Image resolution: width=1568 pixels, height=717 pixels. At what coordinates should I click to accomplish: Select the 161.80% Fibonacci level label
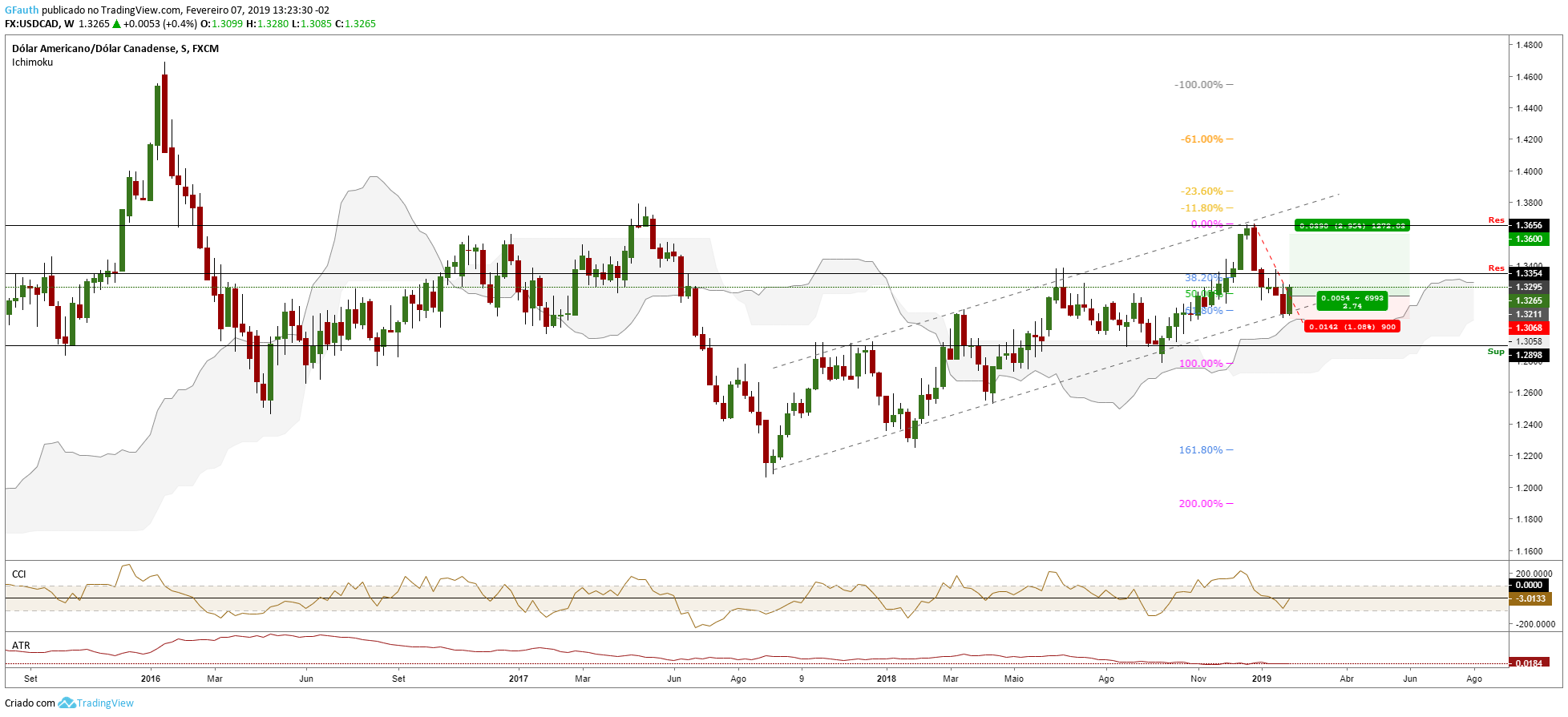point(1201,450)
